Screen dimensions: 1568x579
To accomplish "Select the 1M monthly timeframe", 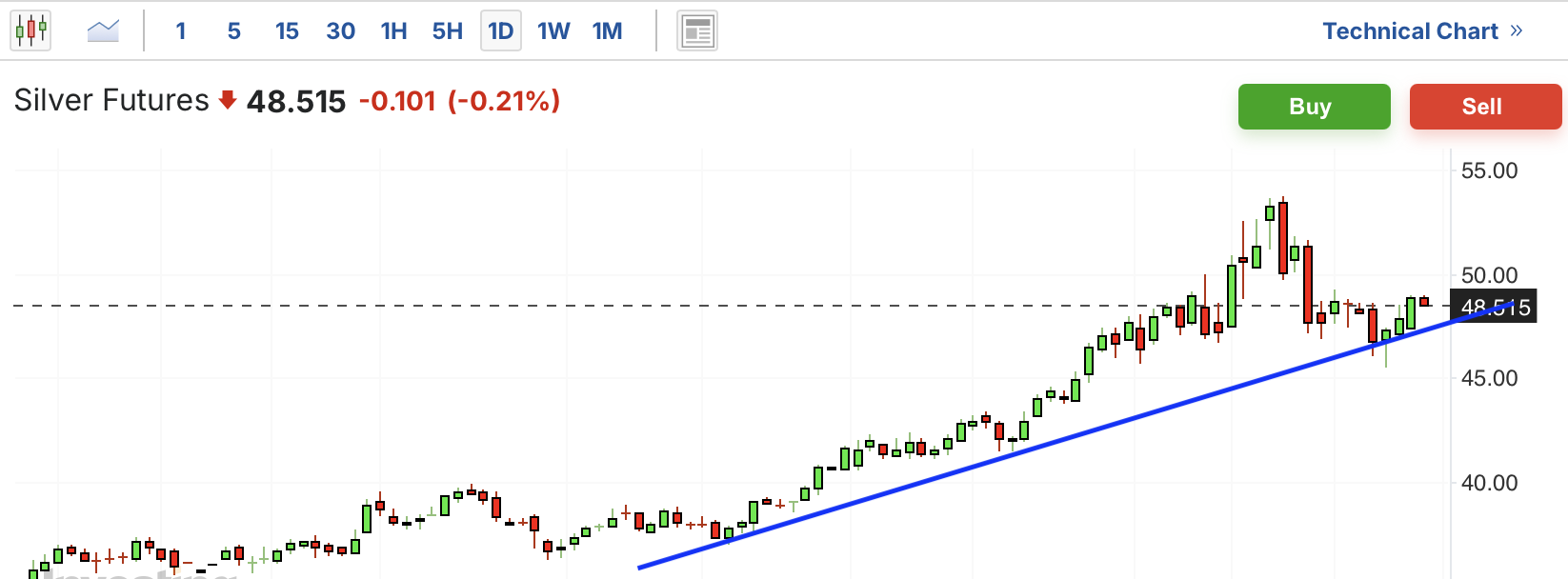I will pos(607,31).
